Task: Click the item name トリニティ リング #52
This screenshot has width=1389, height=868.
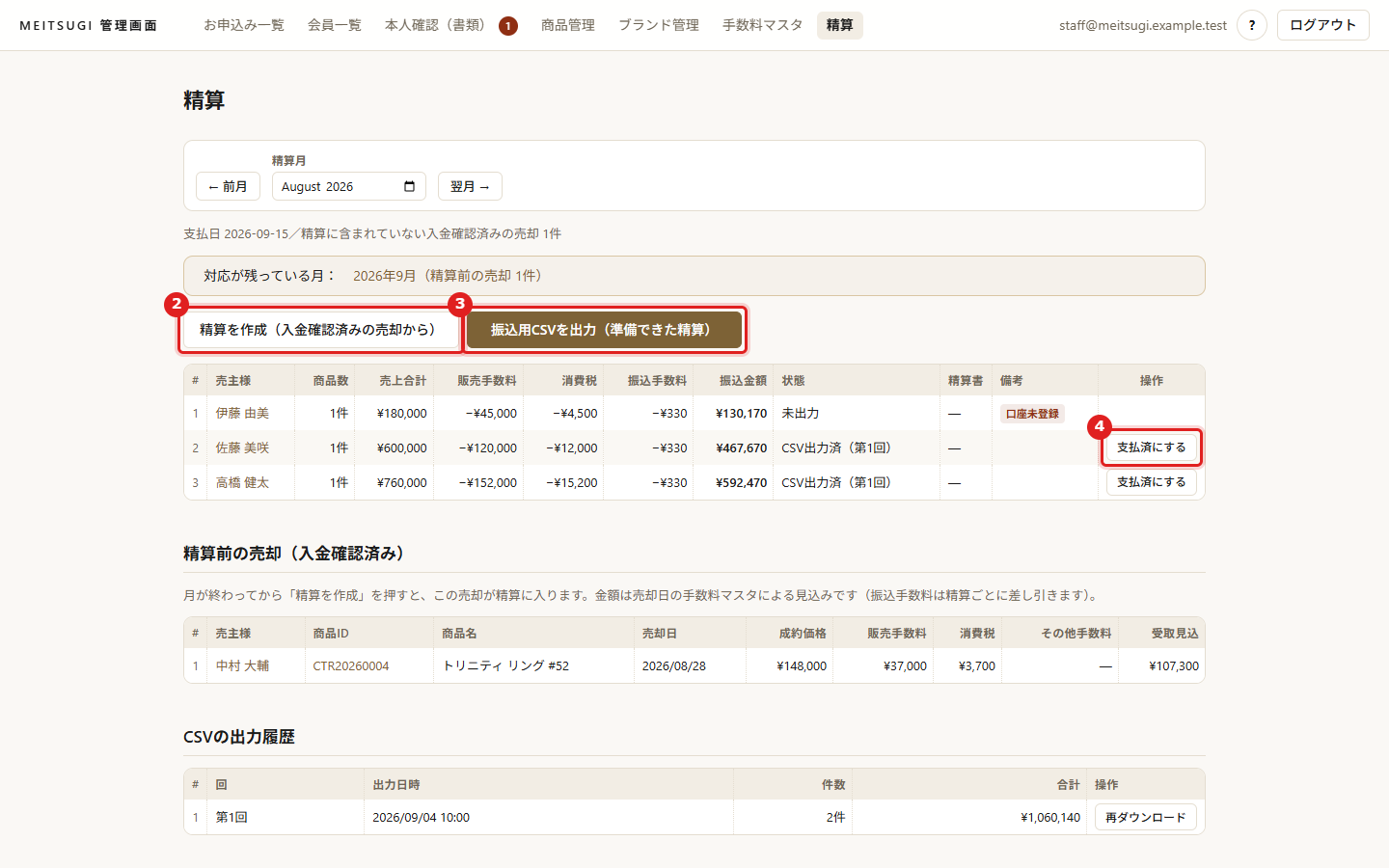Action: click(505, 665)
